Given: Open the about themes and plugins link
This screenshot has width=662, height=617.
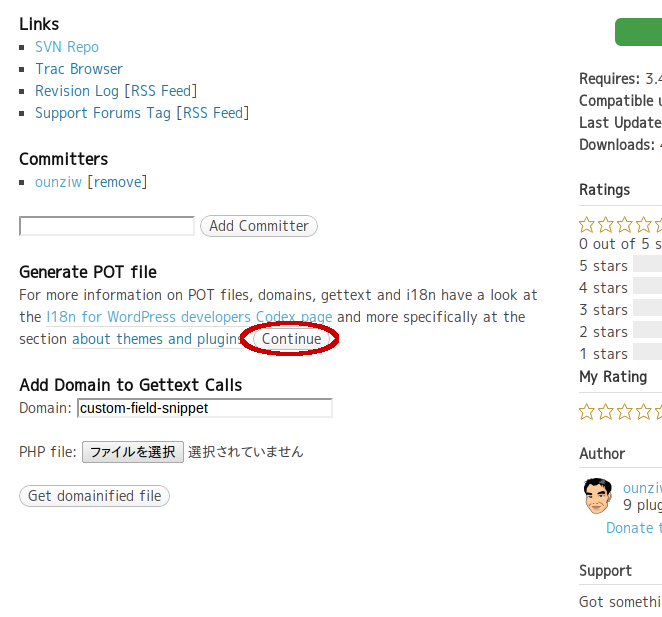Looking at the screenshot, I should [156, 339].
